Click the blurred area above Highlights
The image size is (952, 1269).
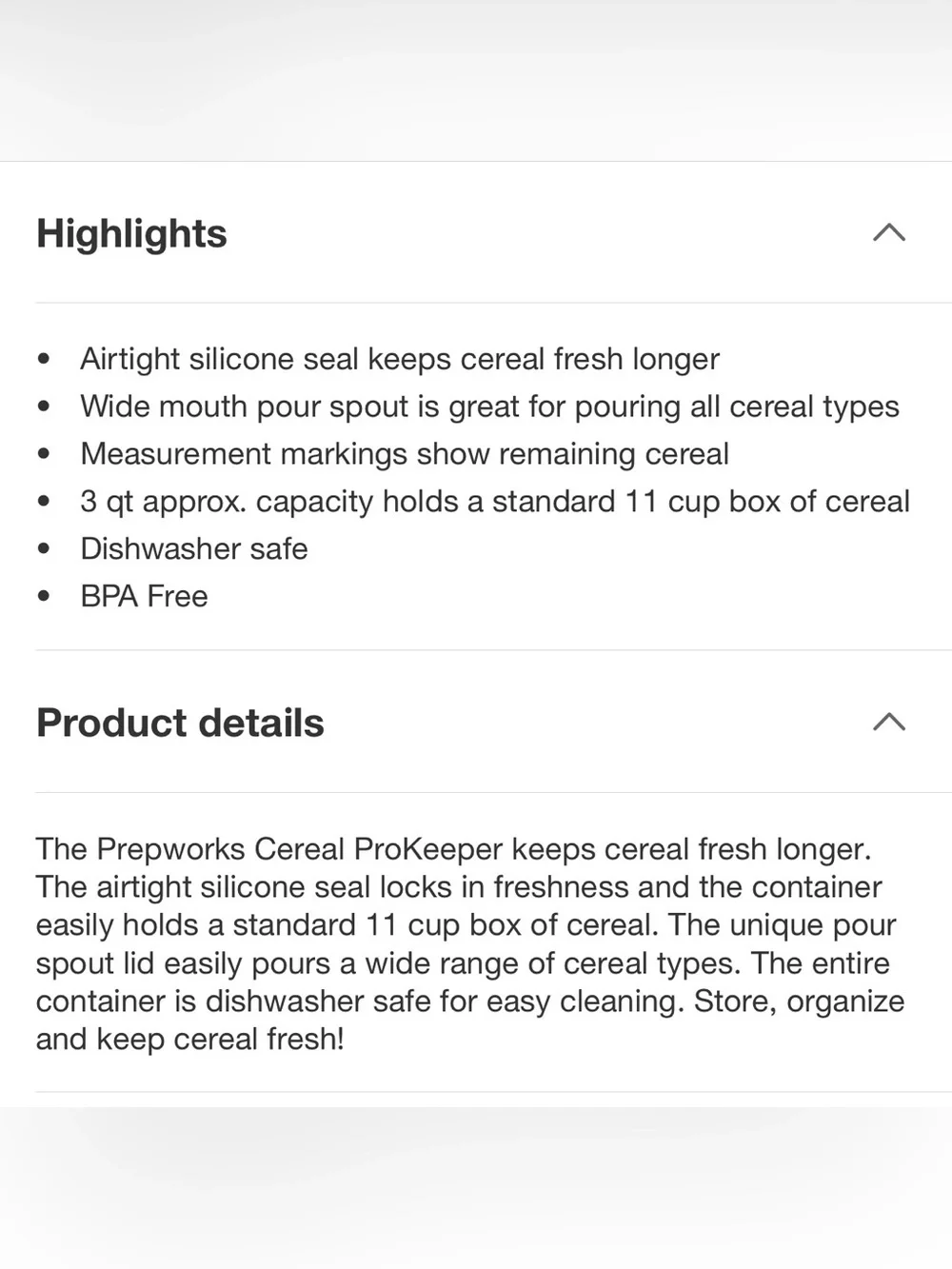476,80
